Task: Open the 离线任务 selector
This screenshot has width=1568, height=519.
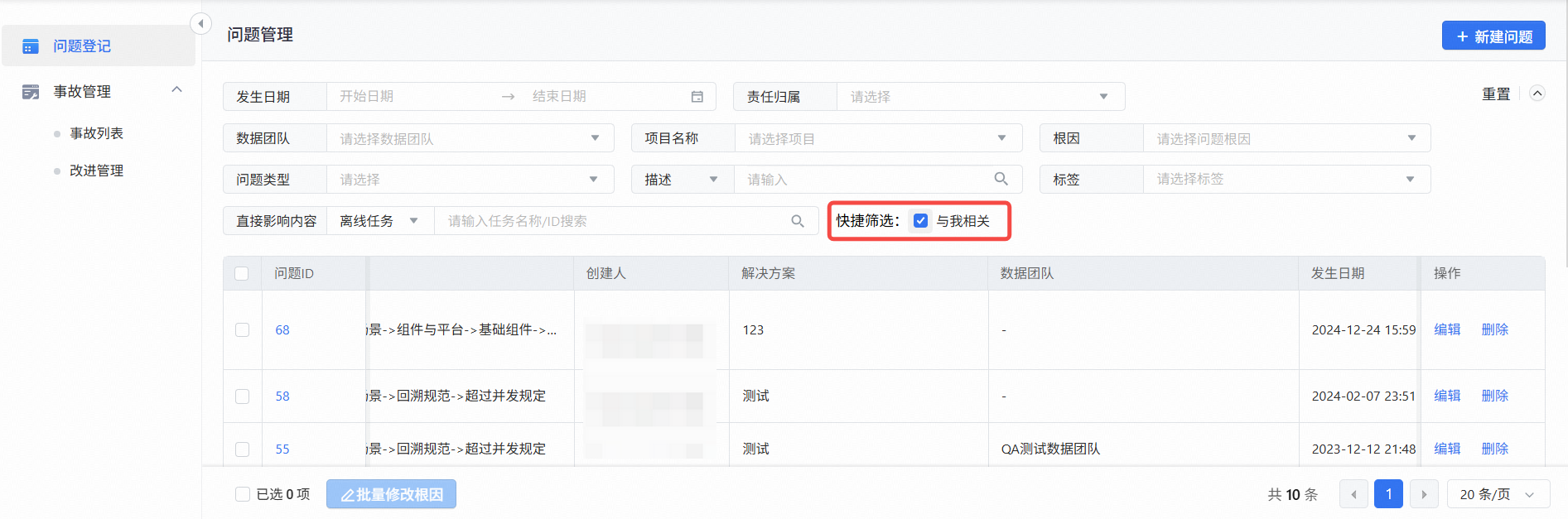Action: click(x=380, y=221)
